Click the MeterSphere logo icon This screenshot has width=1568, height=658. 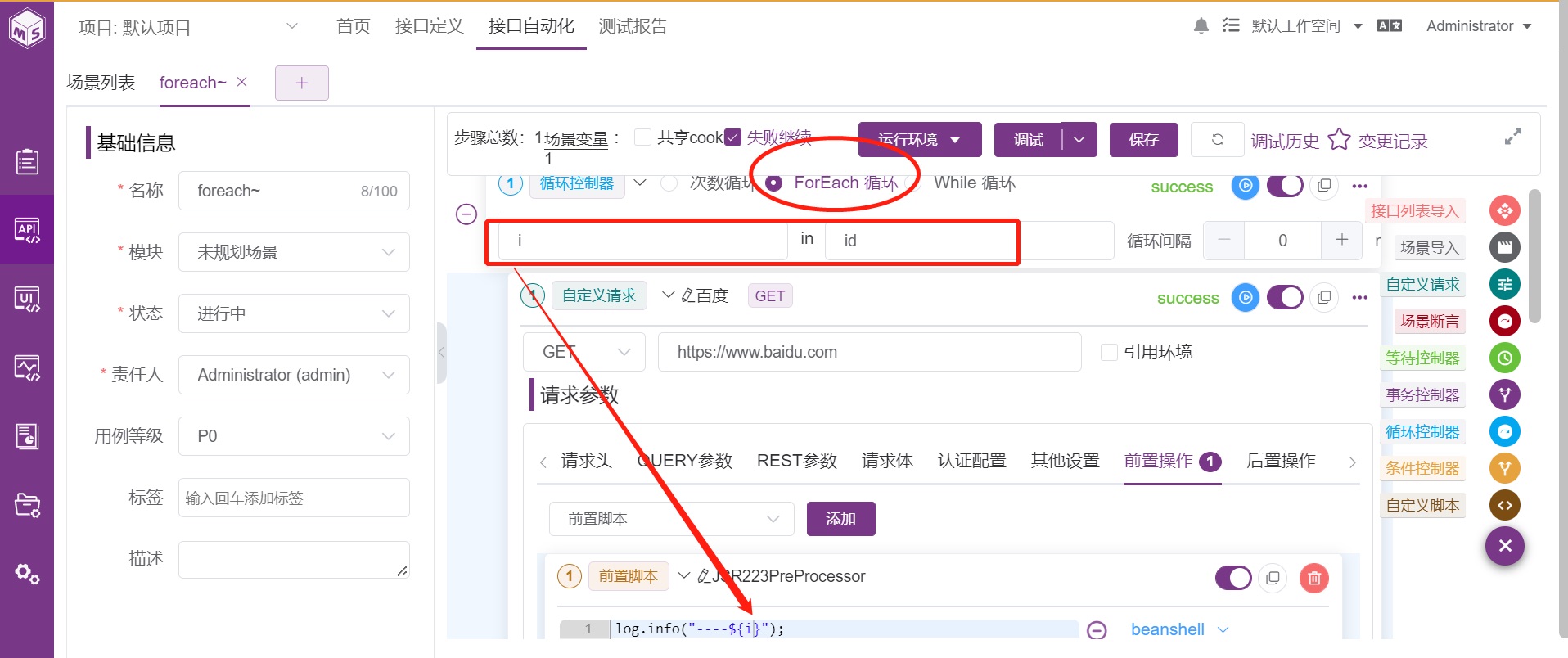point(27,28)
